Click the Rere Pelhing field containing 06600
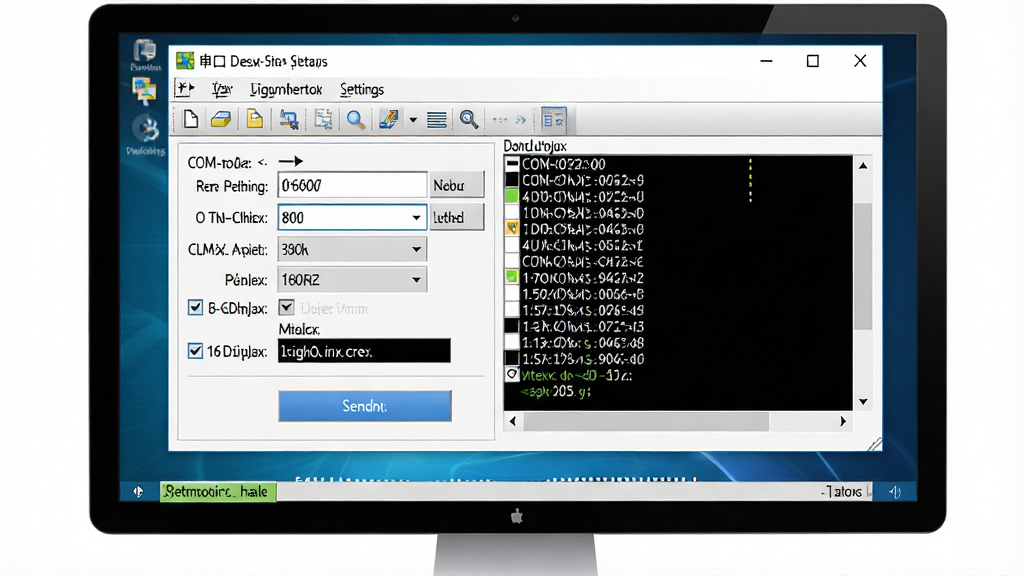The height and width of the screenshot is (576, 1024). [x=352, y=185]
